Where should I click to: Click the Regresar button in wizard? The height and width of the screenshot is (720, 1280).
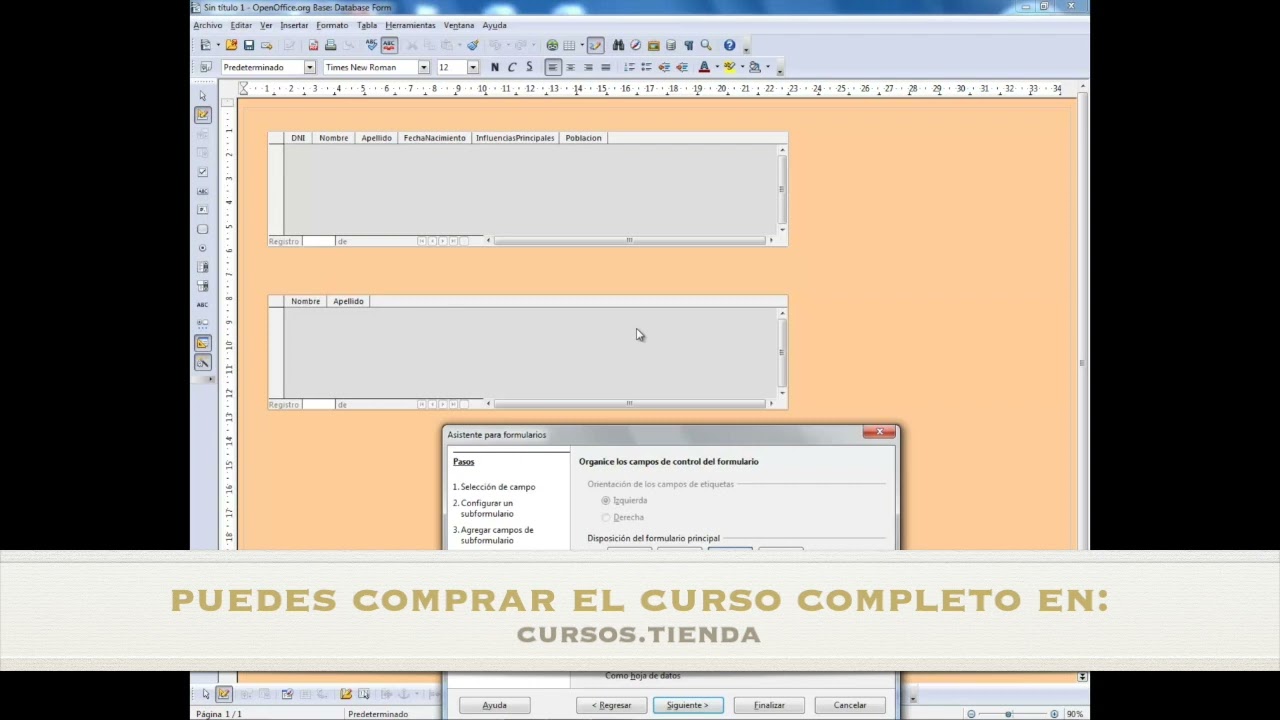(611, 705)
